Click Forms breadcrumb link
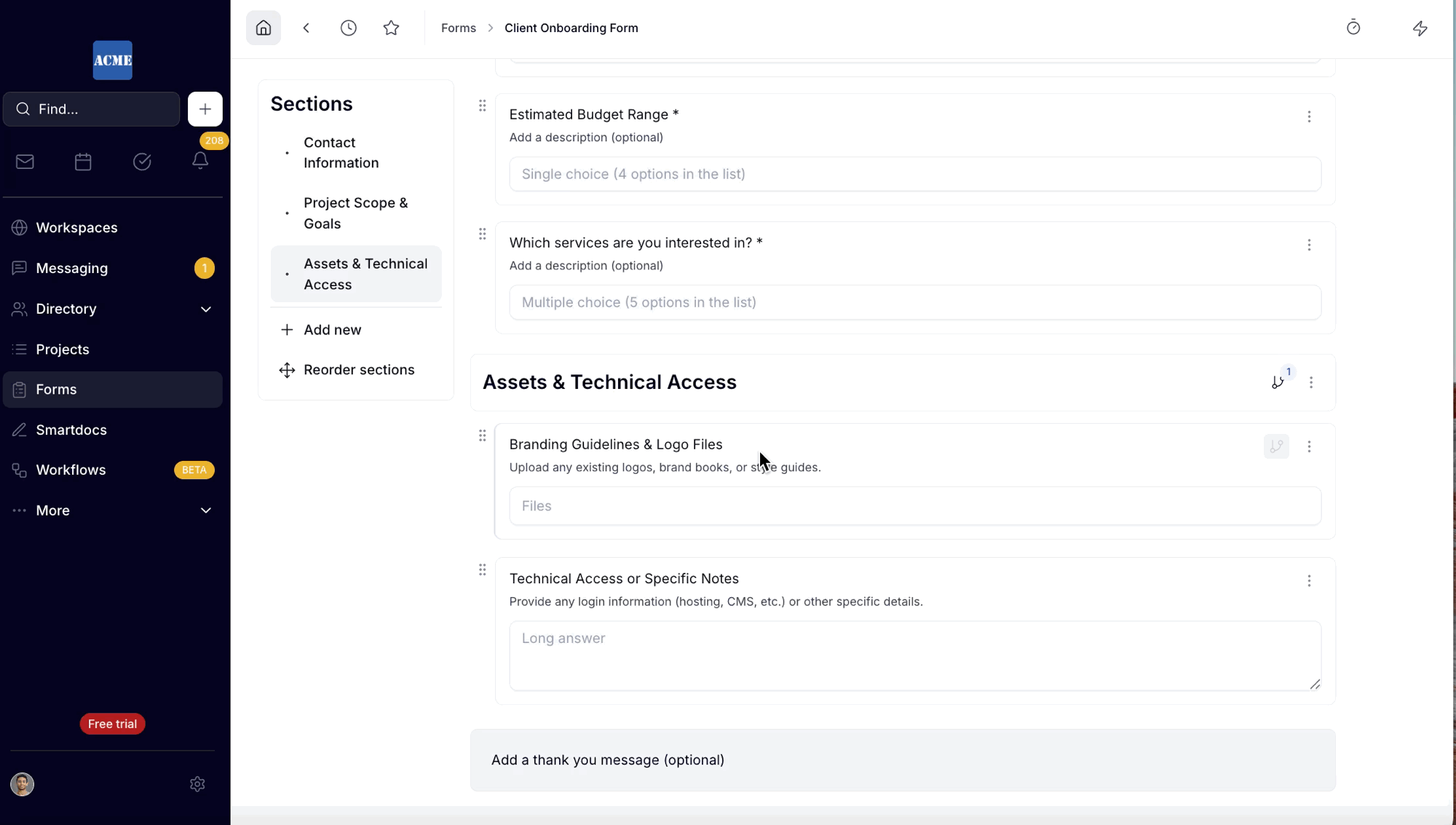1456x825 pixels. [x=458, y=28]
